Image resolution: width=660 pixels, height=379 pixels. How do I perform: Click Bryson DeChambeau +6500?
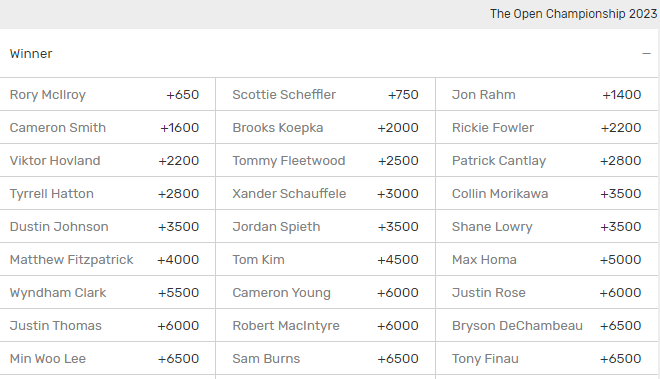pos(546,325)
